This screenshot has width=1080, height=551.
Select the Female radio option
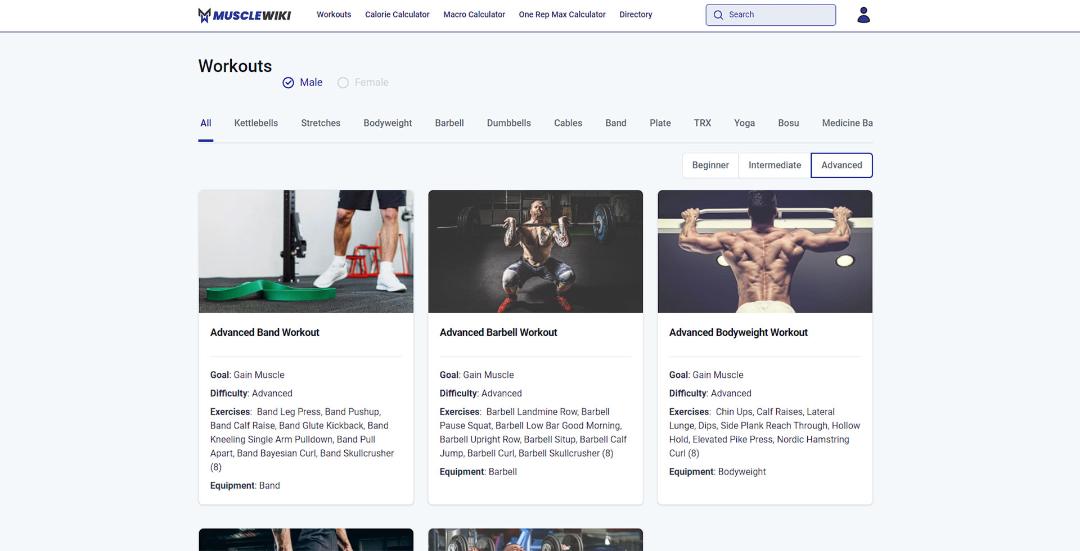[x=363, y=83]
